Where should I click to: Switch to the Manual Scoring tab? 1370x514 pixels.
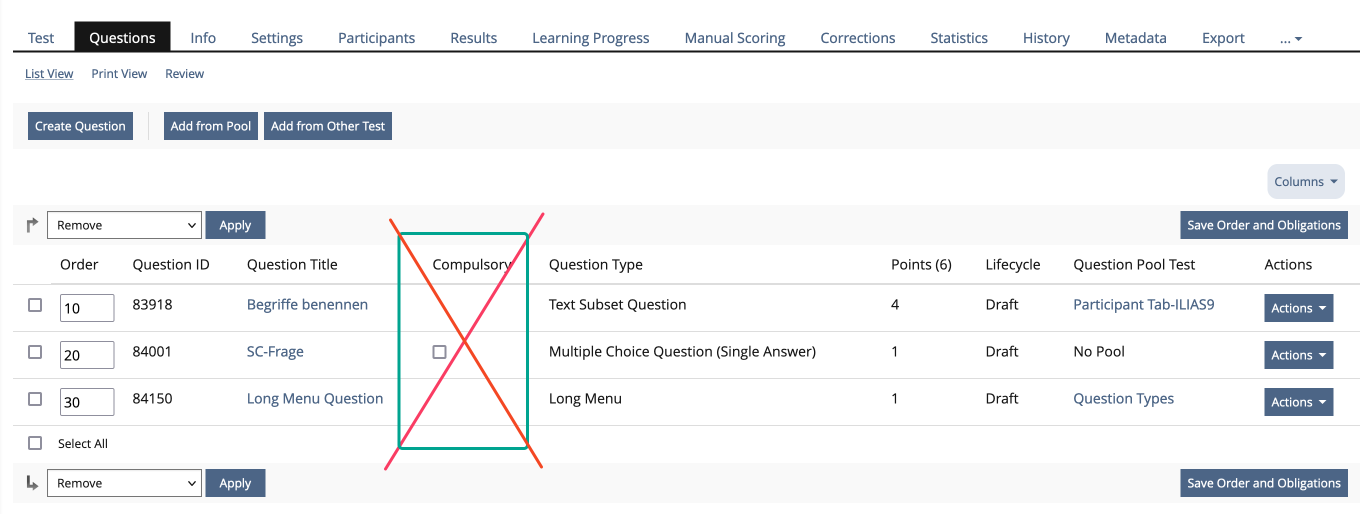point(734,38)
